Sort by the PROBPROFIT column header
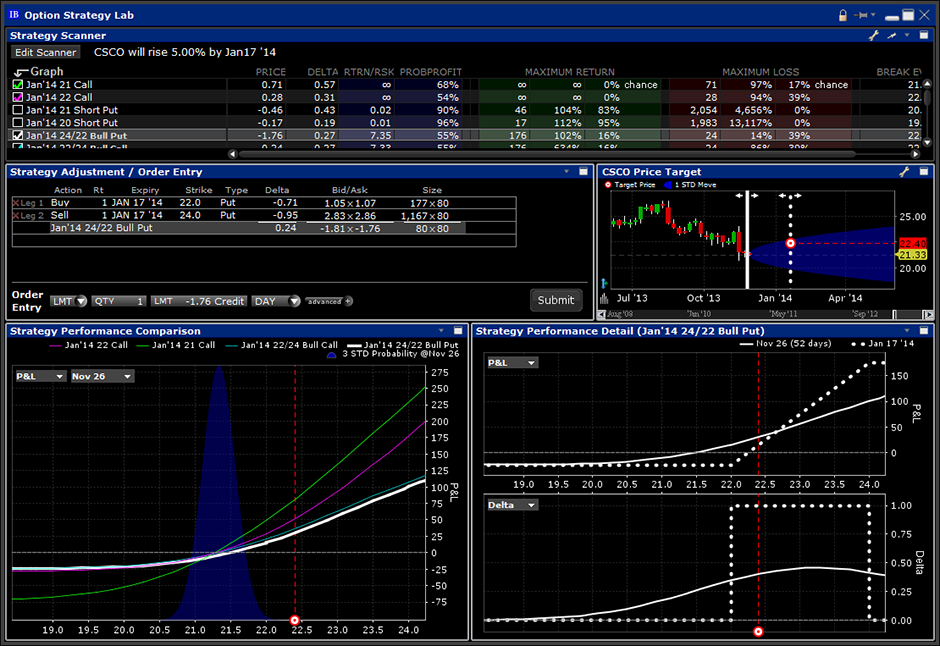The width and height of the screenshot is (940, 646). [430, 72]
